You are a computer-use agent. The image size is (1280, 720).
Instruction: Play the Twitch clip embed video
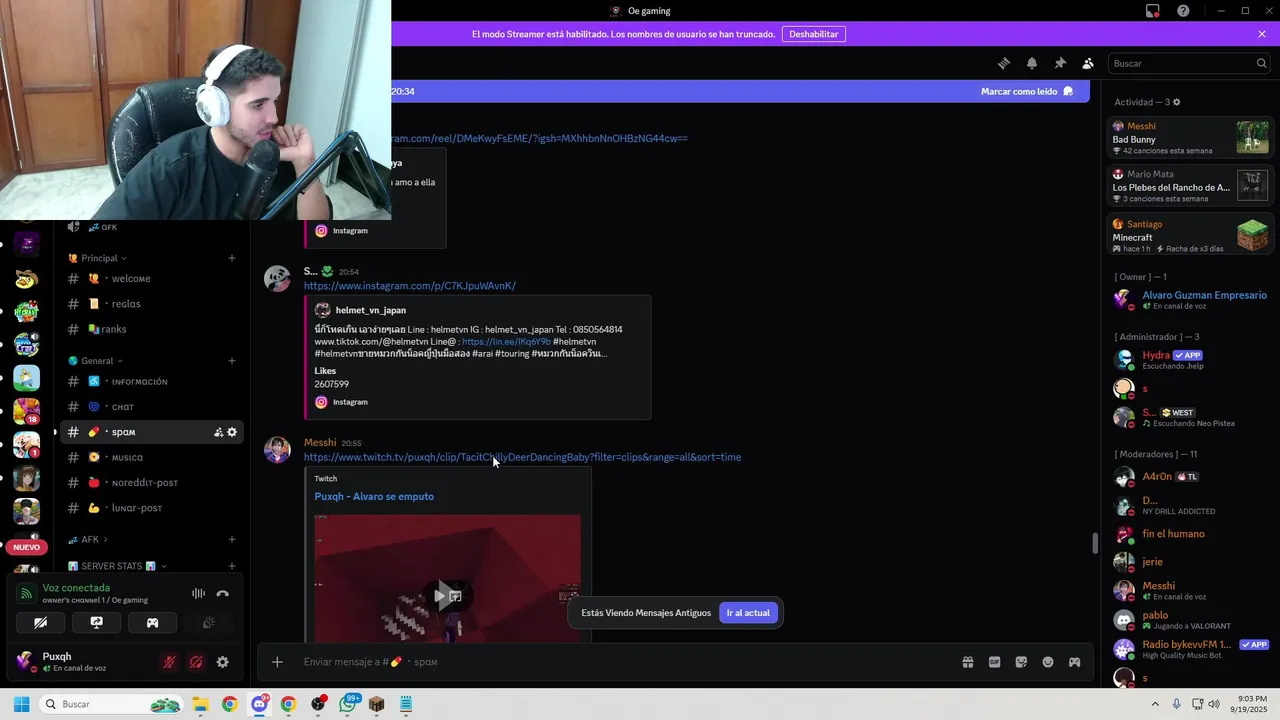click(447, 596)
